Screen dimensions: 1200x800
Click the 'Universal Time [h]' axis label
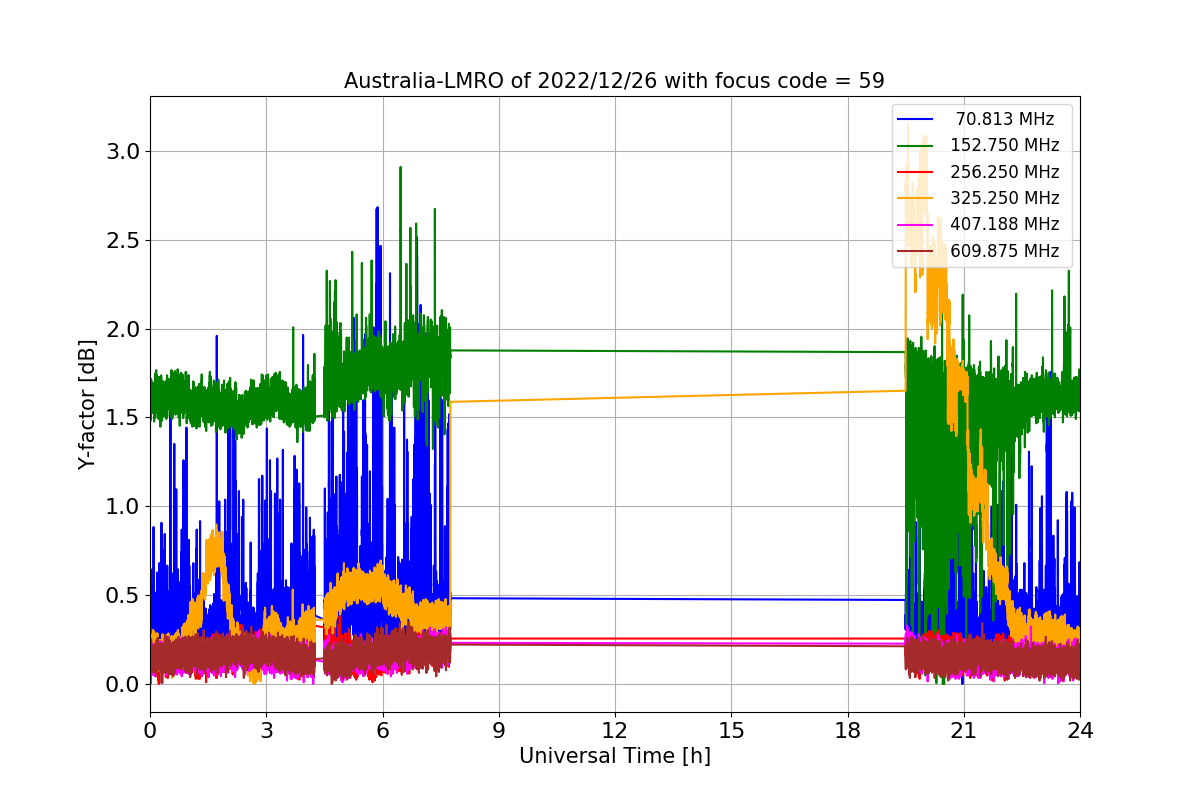pos(614,757)
